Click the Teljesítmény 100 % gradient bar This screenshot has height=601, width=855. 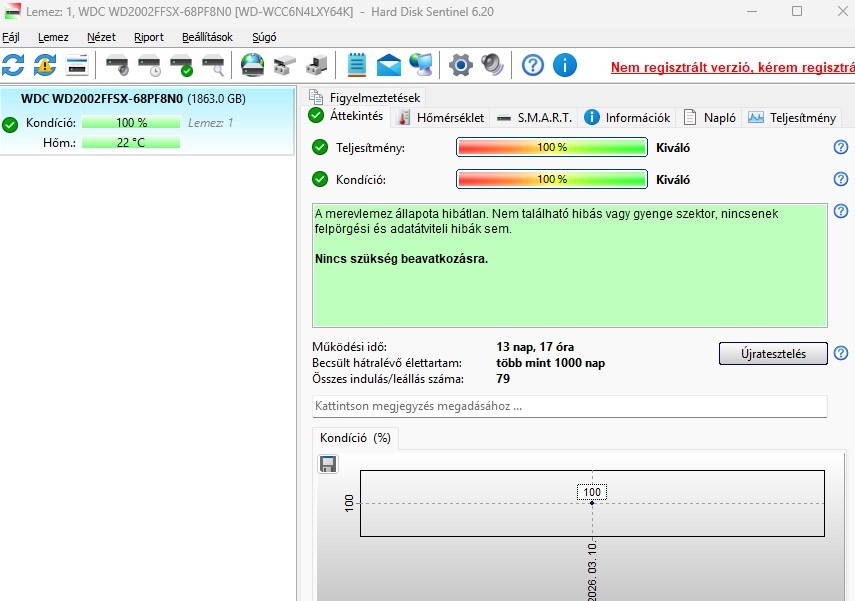click(x=552, y=147)
